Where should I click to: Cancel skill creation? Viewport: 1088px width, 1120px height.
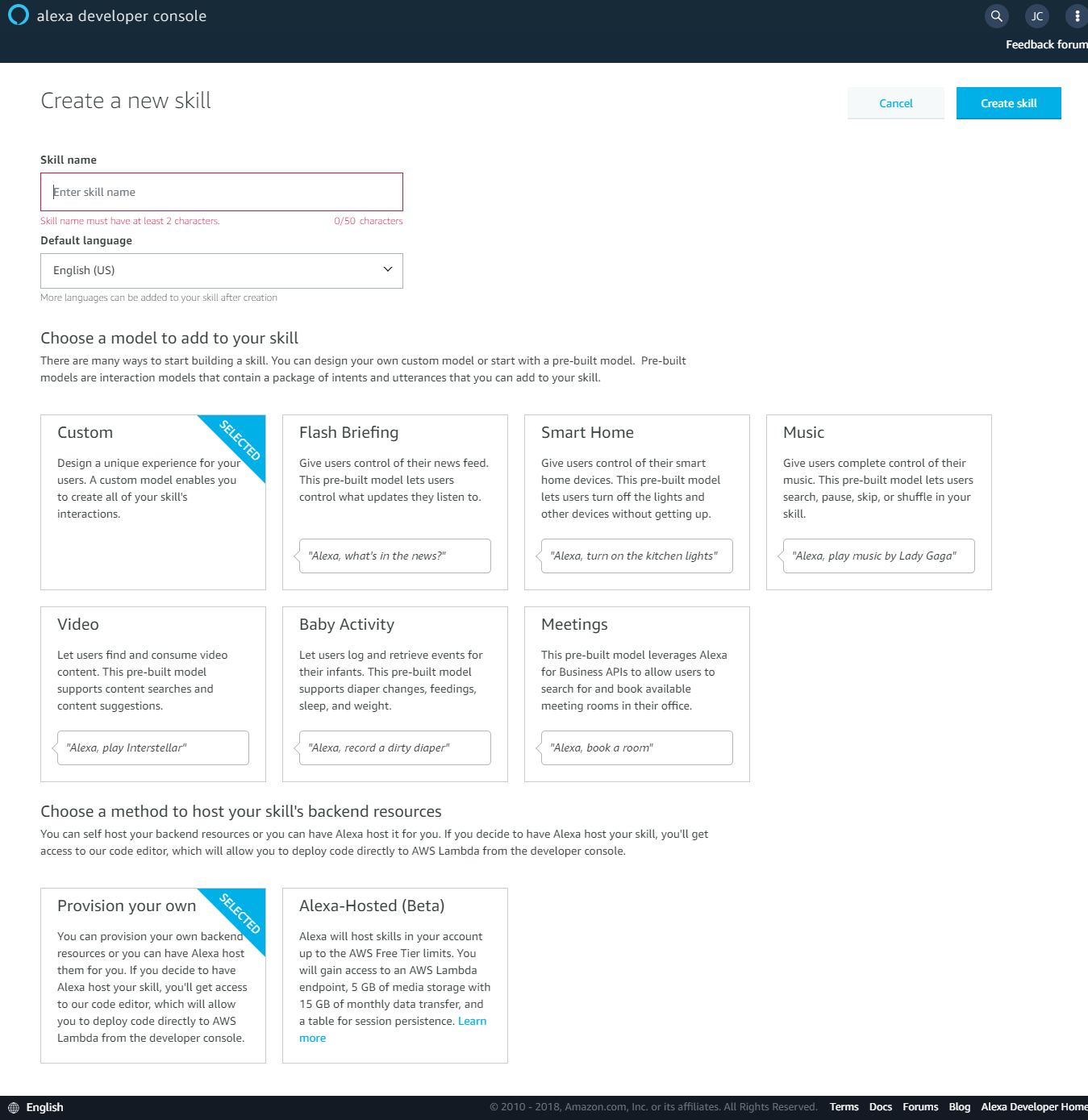pos(895,103)
